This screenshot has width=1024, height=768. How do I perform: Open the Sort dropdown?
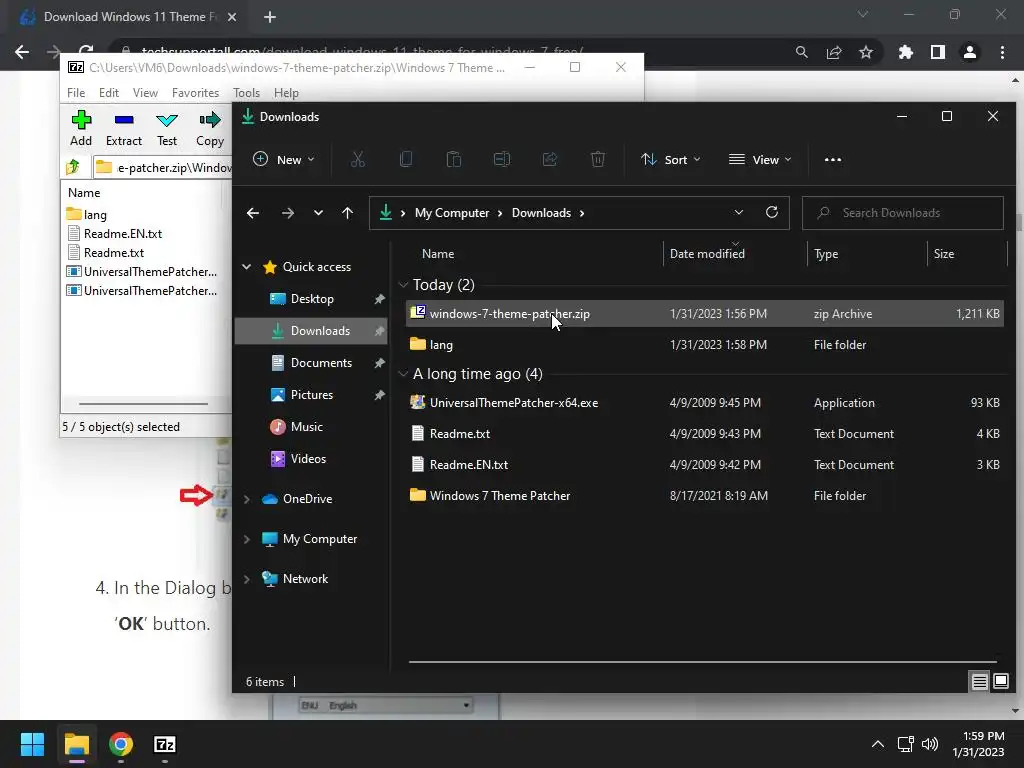point(671,159)
